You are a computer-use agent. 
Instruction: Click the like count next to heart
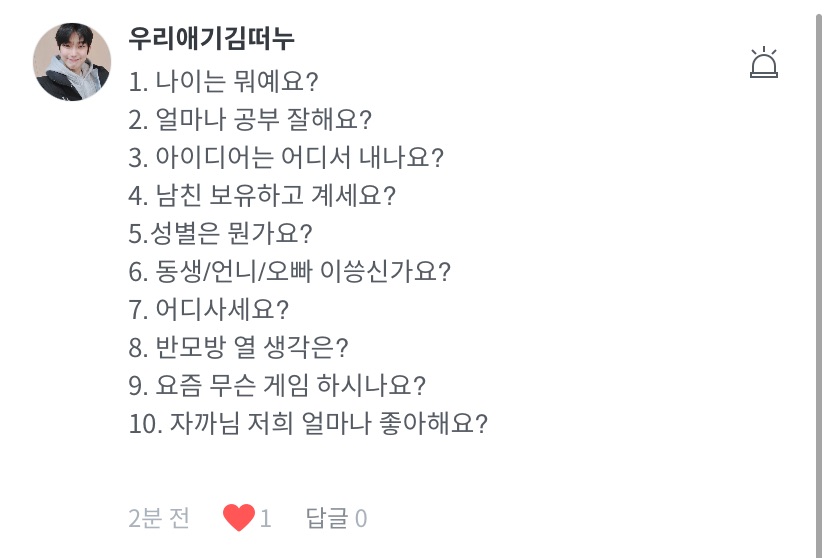coord(266,518)
